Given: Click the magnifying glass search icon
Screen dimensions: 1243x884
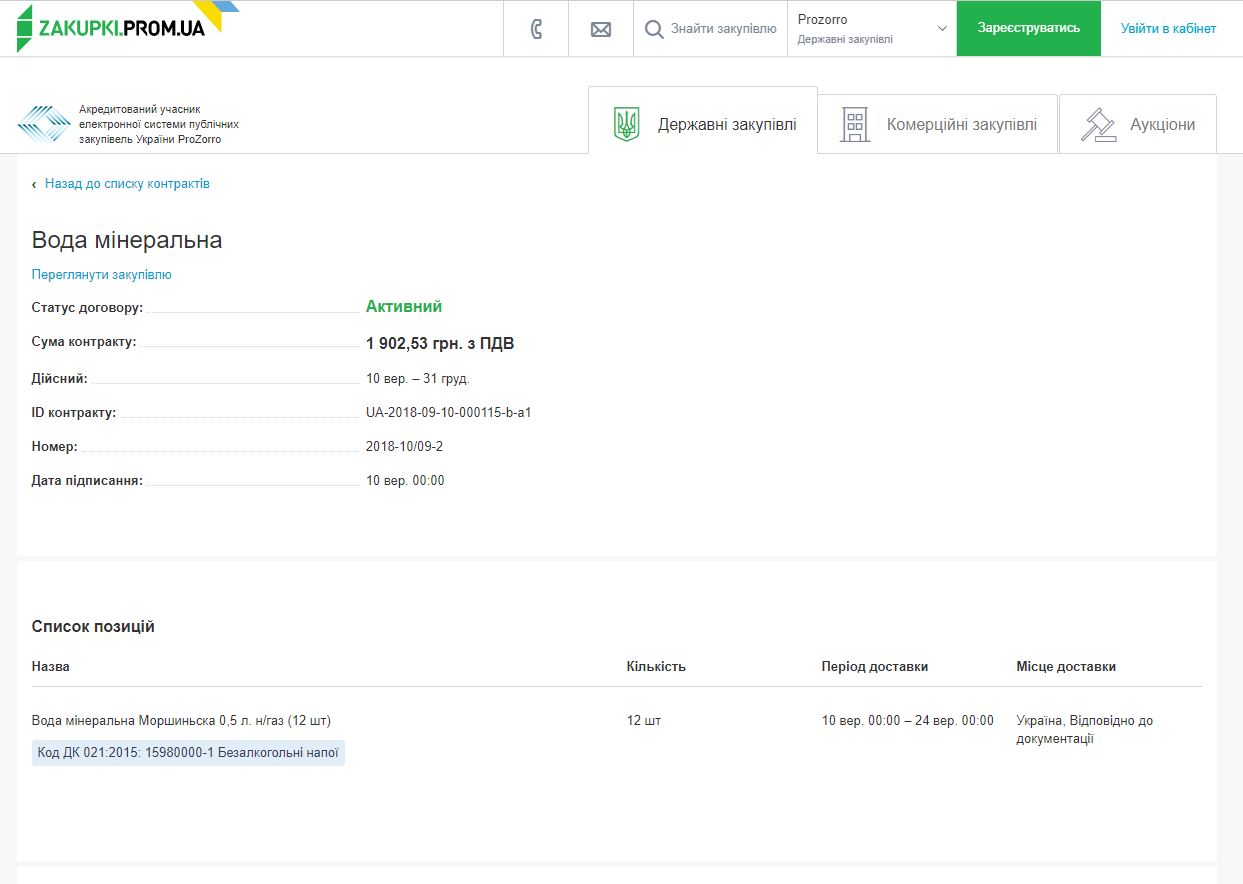Looking at the screenshot, I should [654, 29].
